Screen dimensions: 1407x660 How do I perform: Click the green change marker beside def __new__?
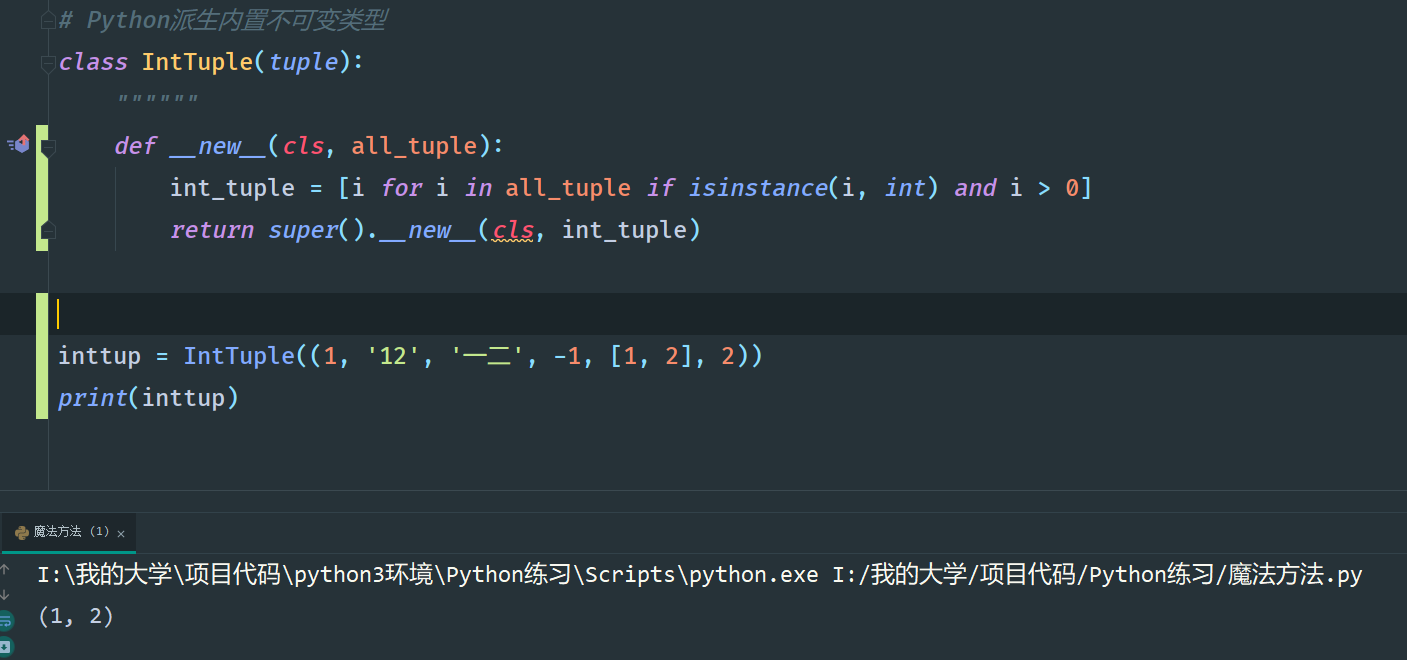(x=41, y=187)
